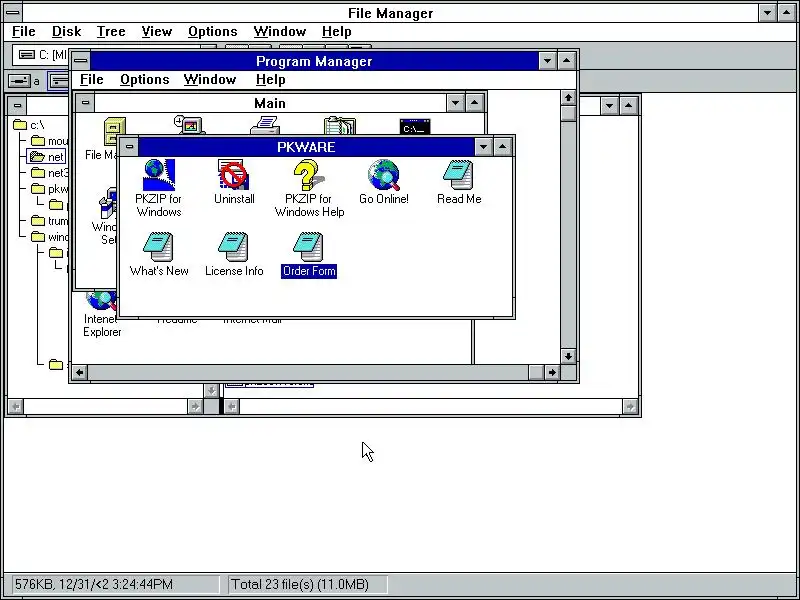Select the highlighted Order Form icon
The image size is (800, 600).
pyautogui.click(x=309, y=247)
